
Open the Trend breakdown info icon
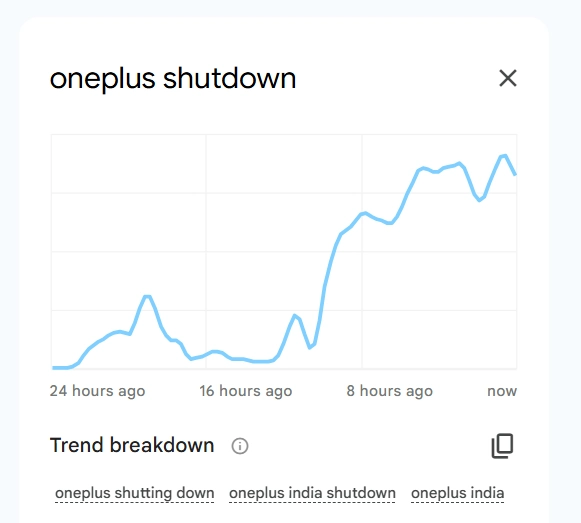240,446
